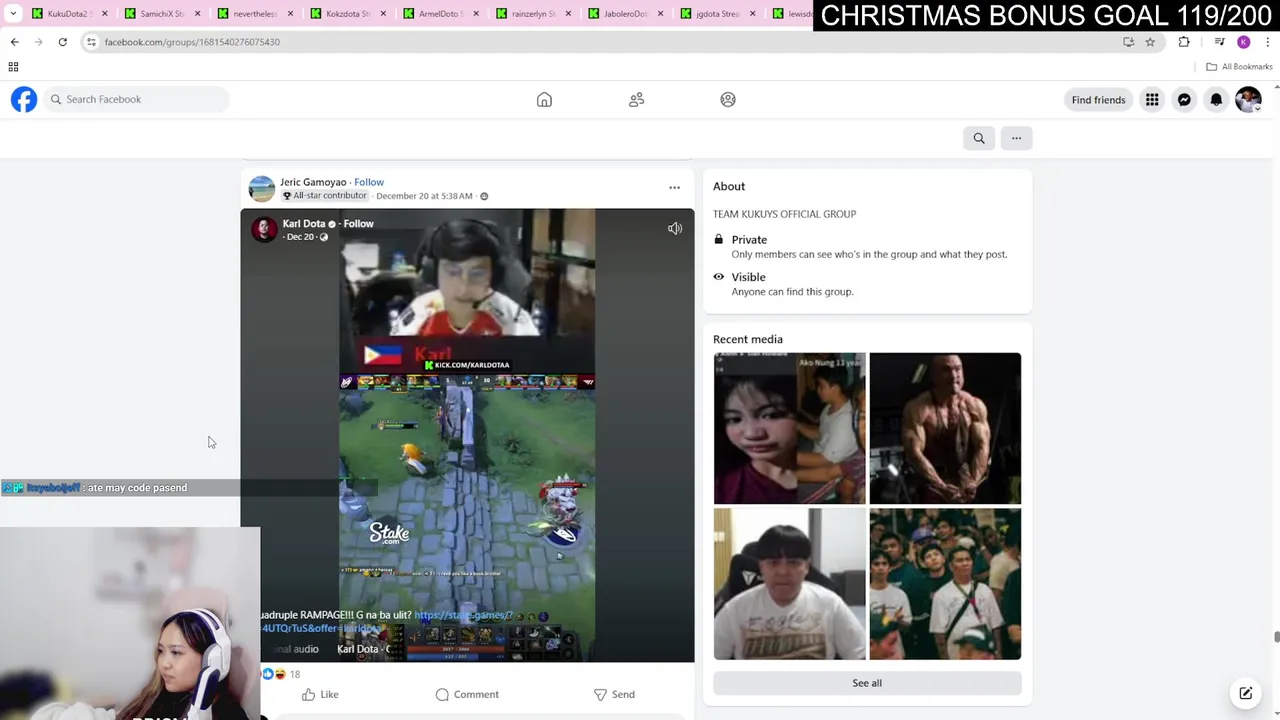This screenshot has width=1280, height=720.
Task: Open the Messenger icon
Action: [x=1184, y=99]
